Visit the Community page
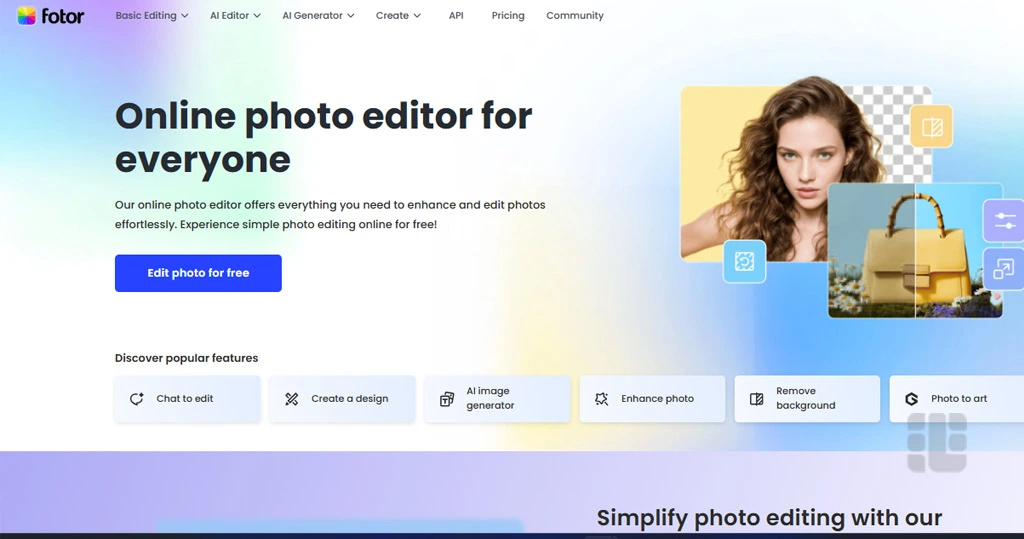1024x539 pixels. click(575, 16)
